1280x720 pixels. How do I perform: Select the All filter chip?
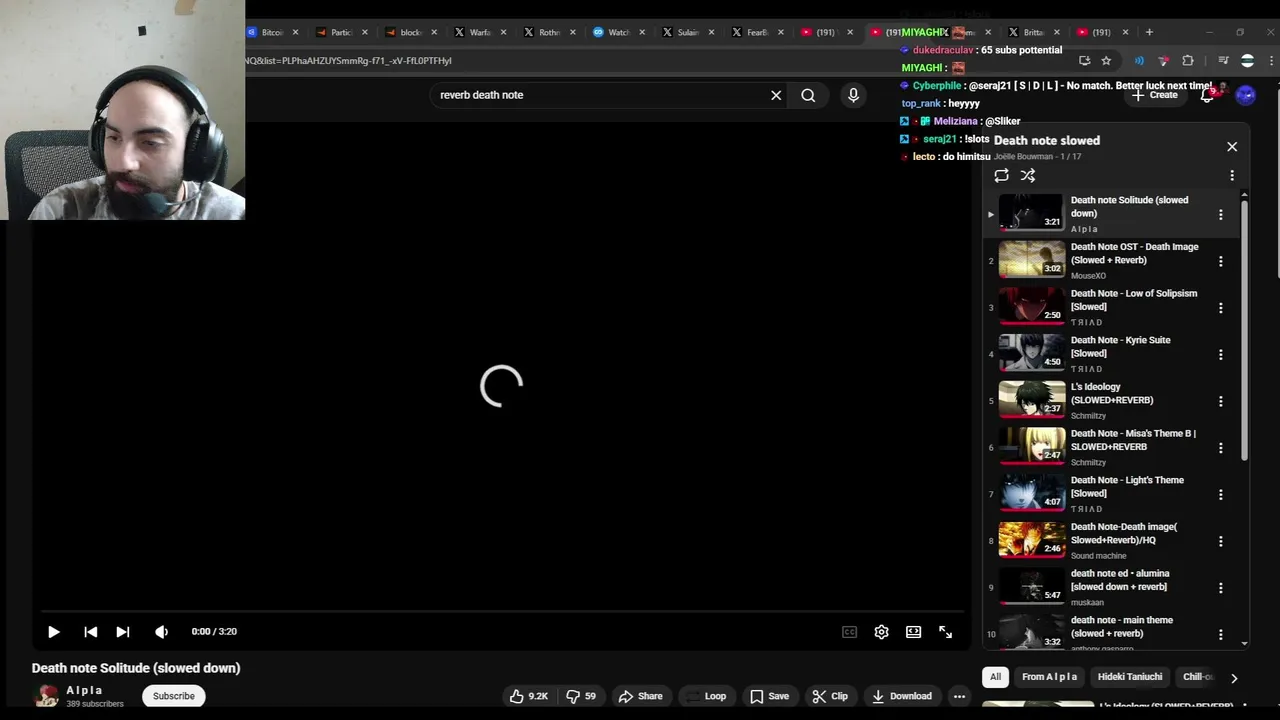point(995,677)
